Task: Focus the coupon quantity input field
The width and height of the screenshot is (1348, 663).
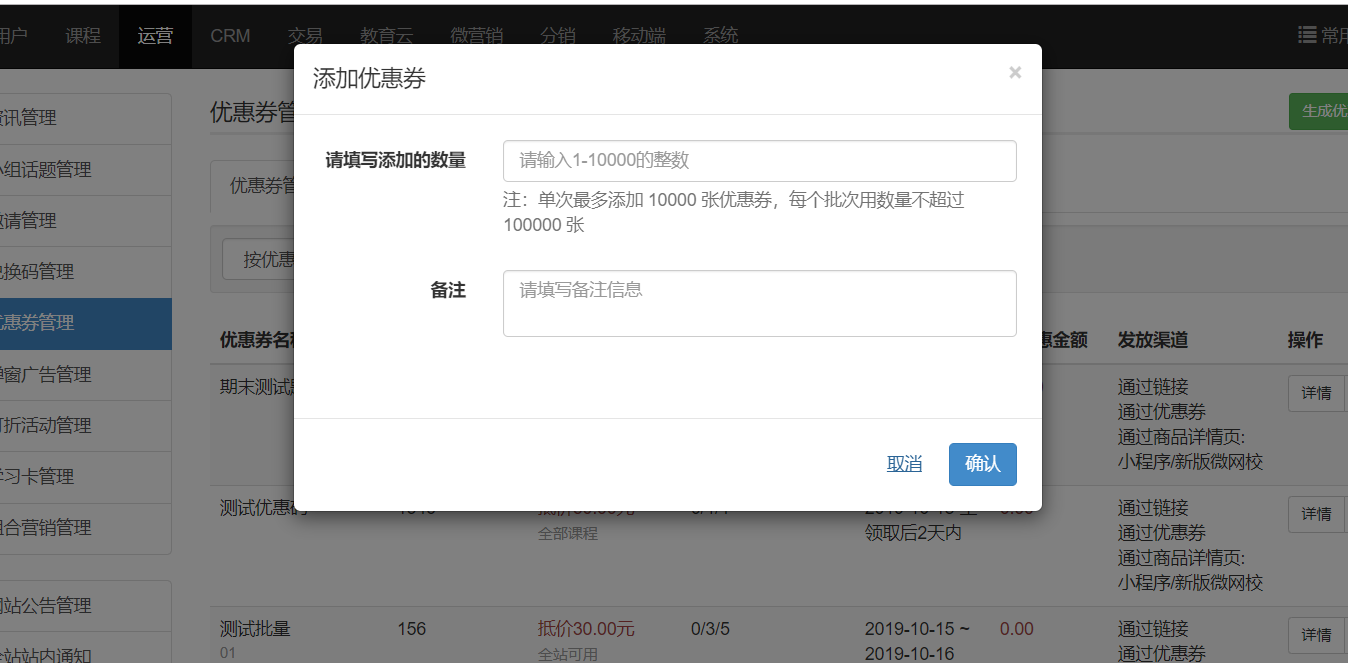Action: pyautogui.click(x=759, y=161)
